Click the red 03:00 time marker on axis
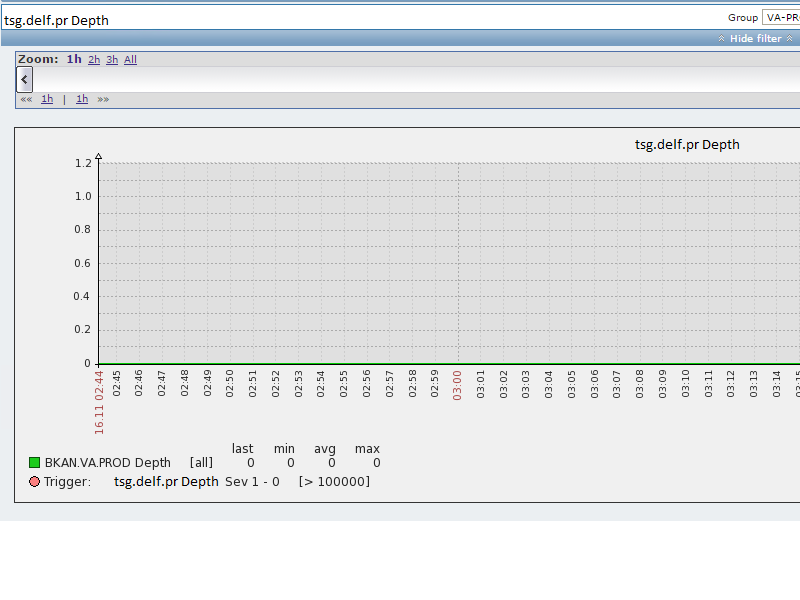 tap(458, 384)
